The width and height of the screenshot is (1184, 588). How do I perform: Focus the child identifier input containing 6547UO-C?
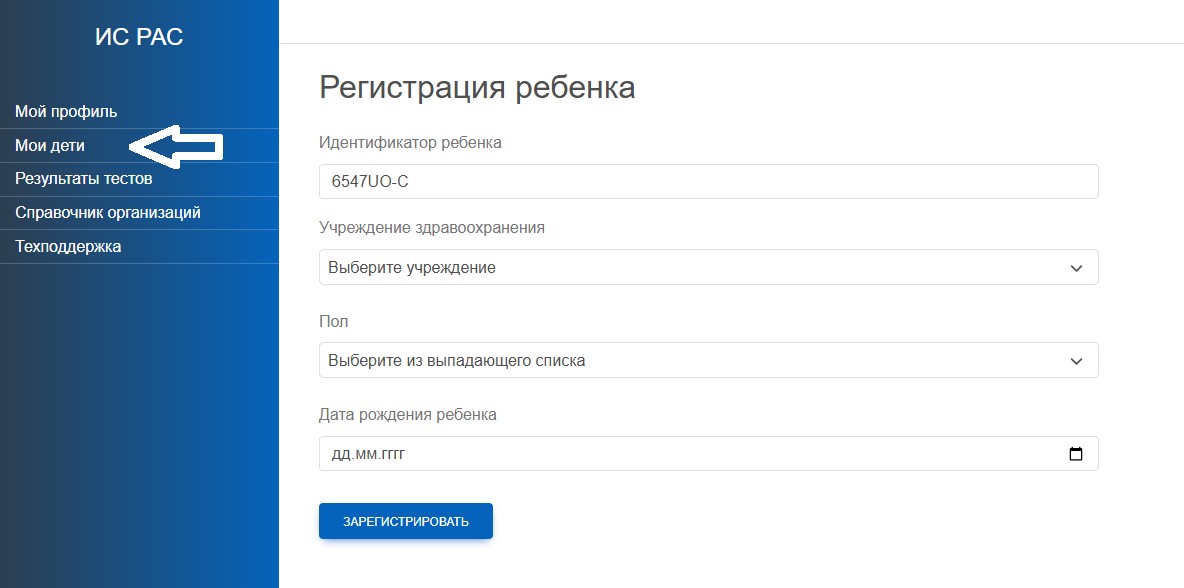[x=708, y=182]
